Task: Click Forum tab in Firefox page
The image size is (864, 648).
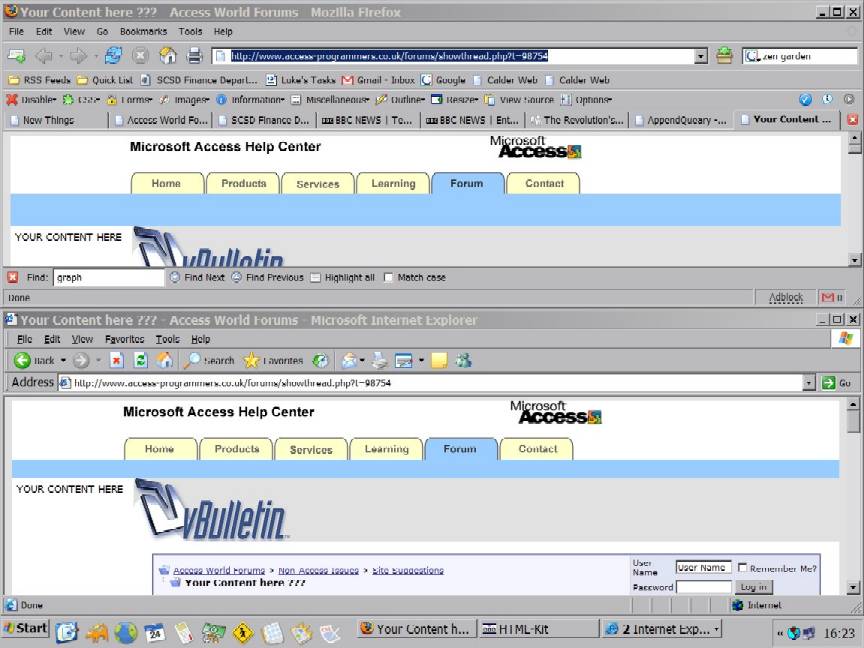Action: click(x=467, y=183)
